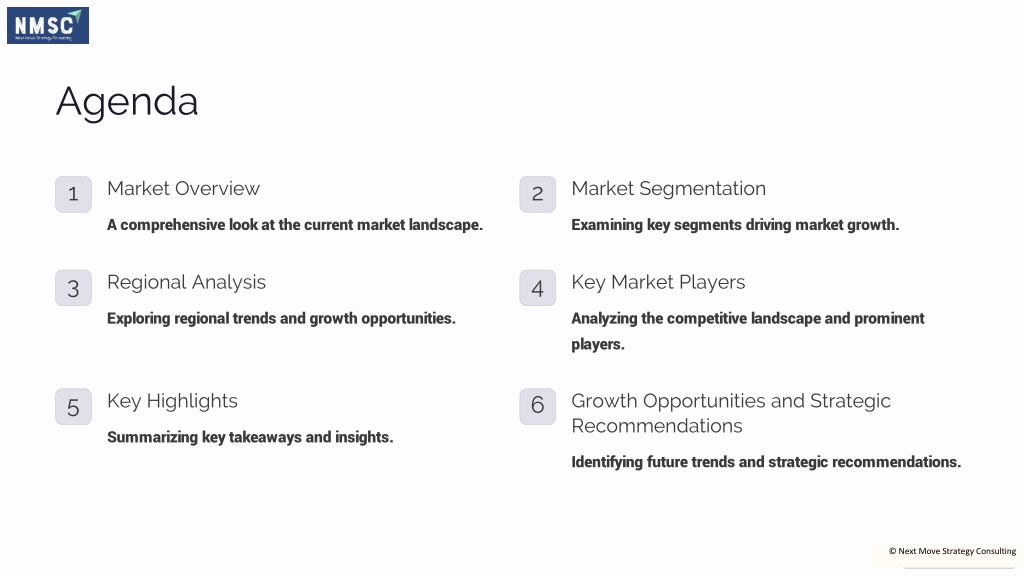Open the Regional Analysis heading
Viewport: 1024px width, 576px height.
pyautogui.click(x=186, y=283)
